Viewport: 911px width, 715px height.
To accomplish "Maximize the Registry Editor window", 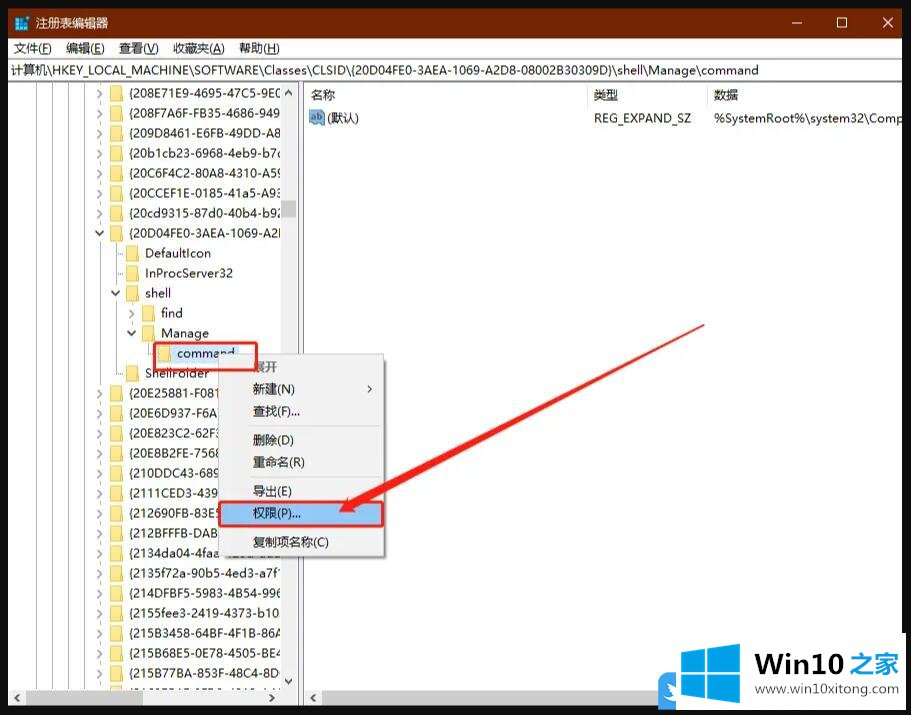I will point(842,23).
